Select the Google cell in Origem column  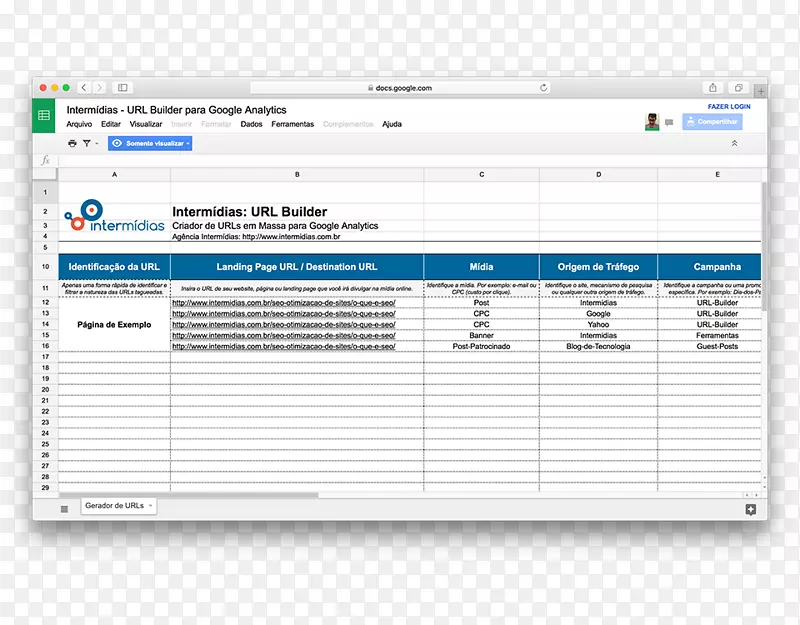[598, 314]
